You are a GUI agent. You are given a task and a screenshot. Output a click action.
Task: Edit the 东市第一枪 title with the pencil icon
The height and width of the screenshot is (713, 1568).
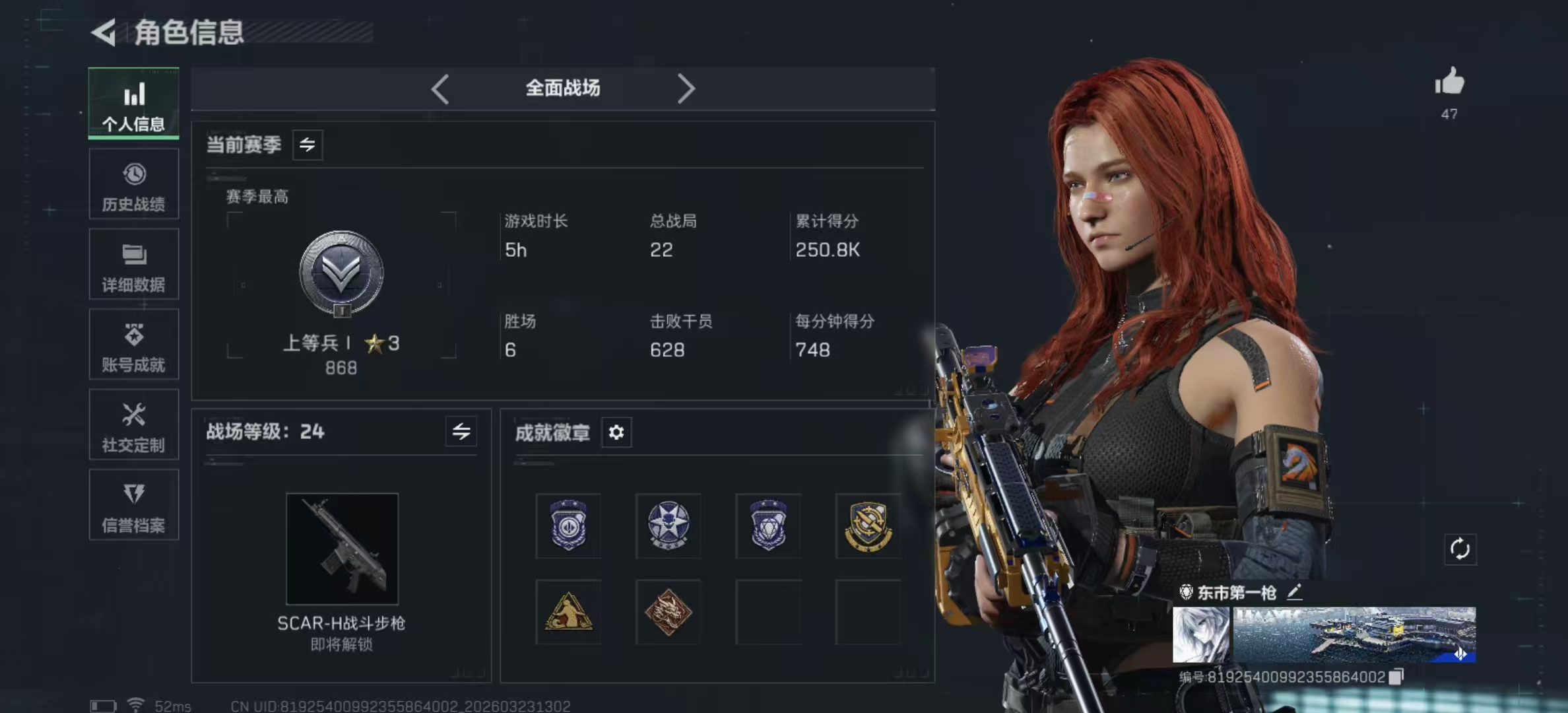pos(1294,592)
